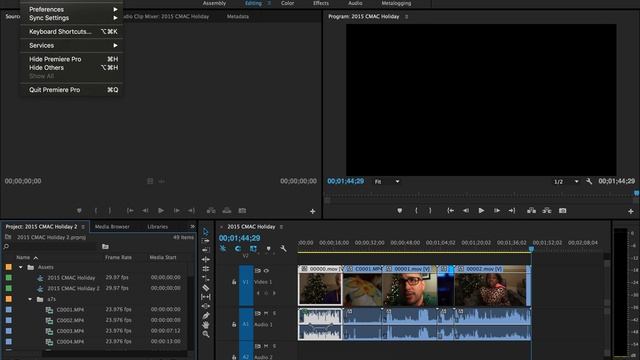Click orange label swatch of Assets bin
The height and width of the screenshot is (360, 640).
pyautogui.click(x=9, y=267)
